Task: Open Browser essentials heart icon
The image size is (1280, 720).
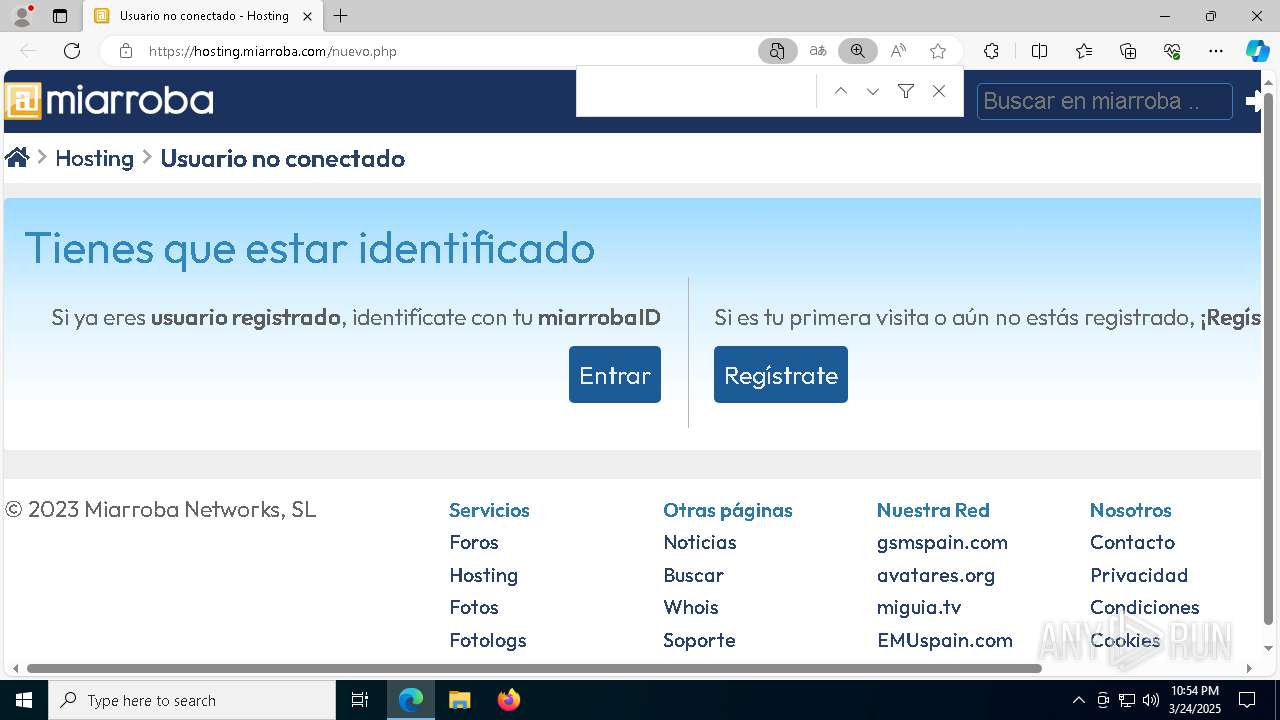Action: click(x=1172, y=51)
